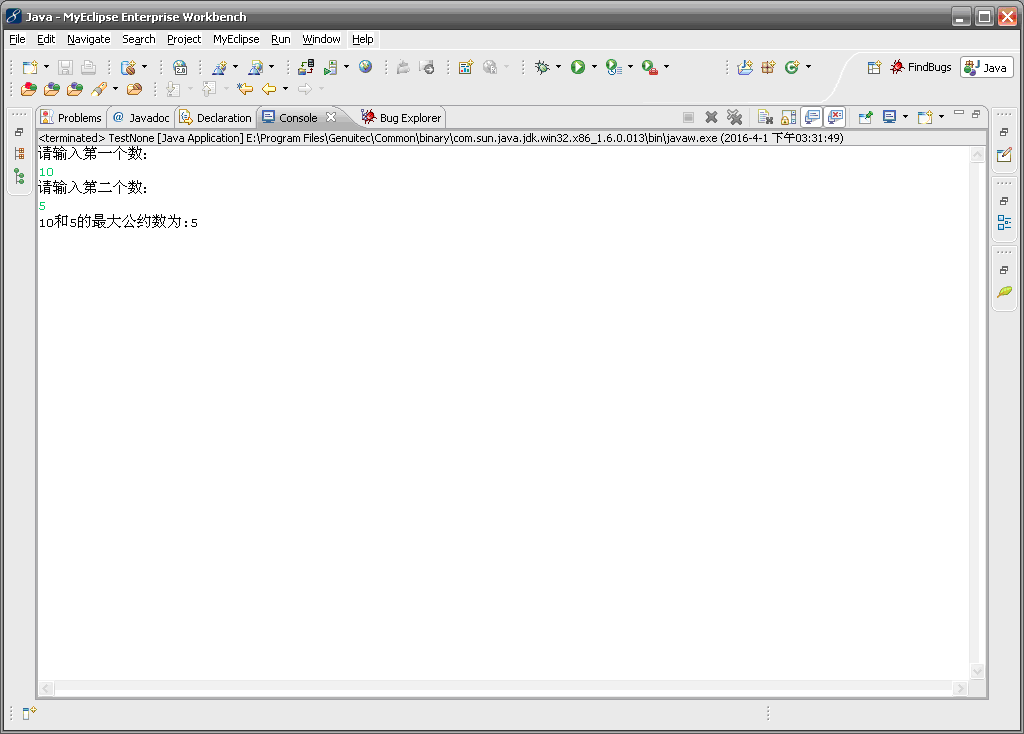This screenshot has height=734, width=1024.
Task: Click the Open Console icon
Action: pos(925,118)
